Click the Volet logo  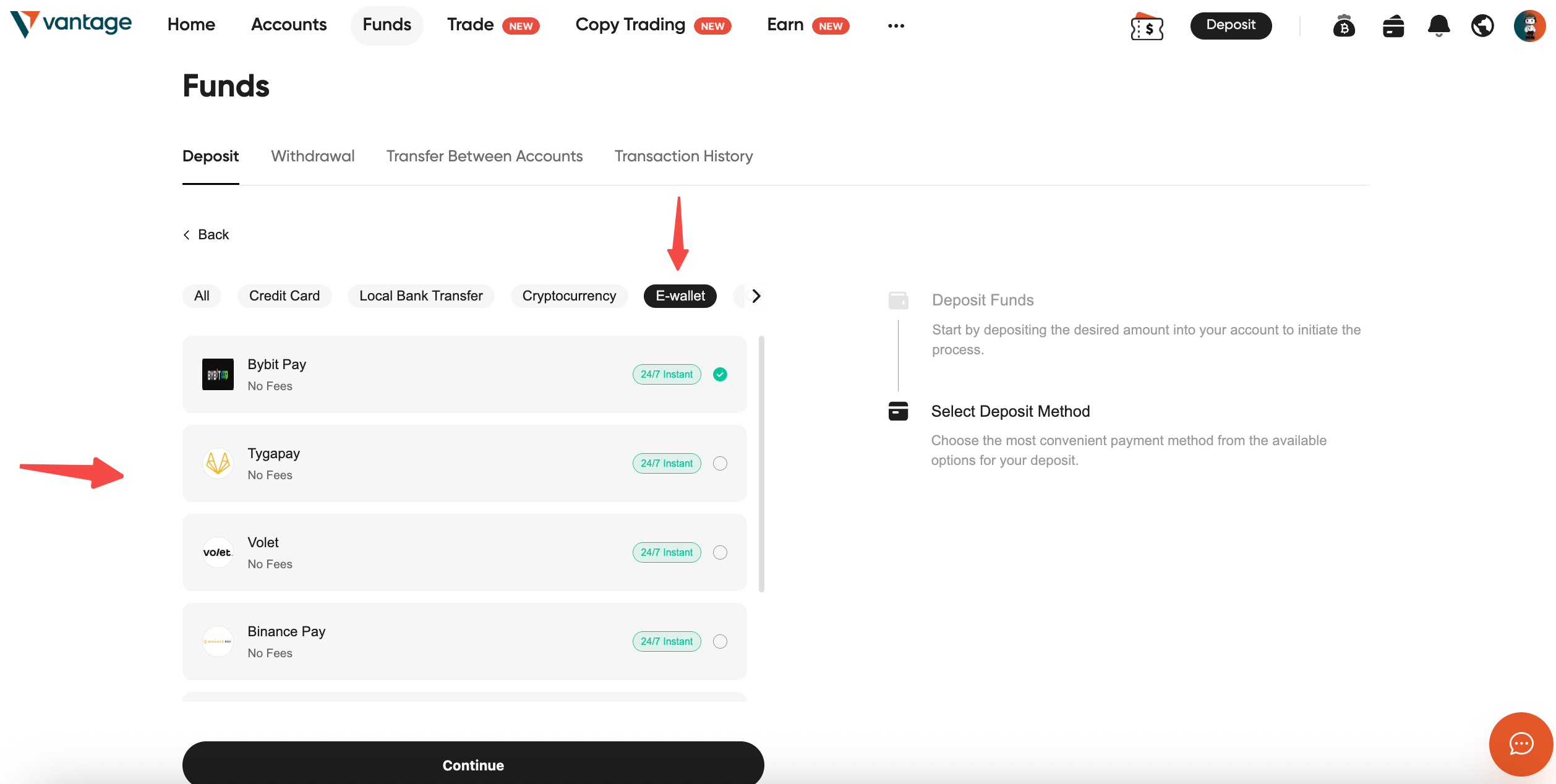click(x=218, y=552)
